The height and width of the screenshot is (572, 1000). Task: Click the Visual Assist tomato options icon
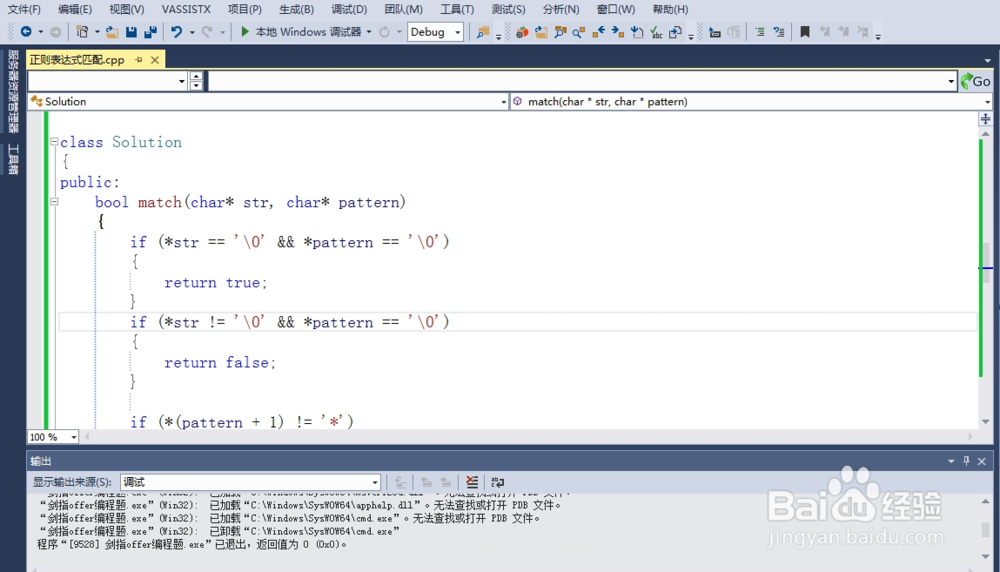tap(522, 32)
